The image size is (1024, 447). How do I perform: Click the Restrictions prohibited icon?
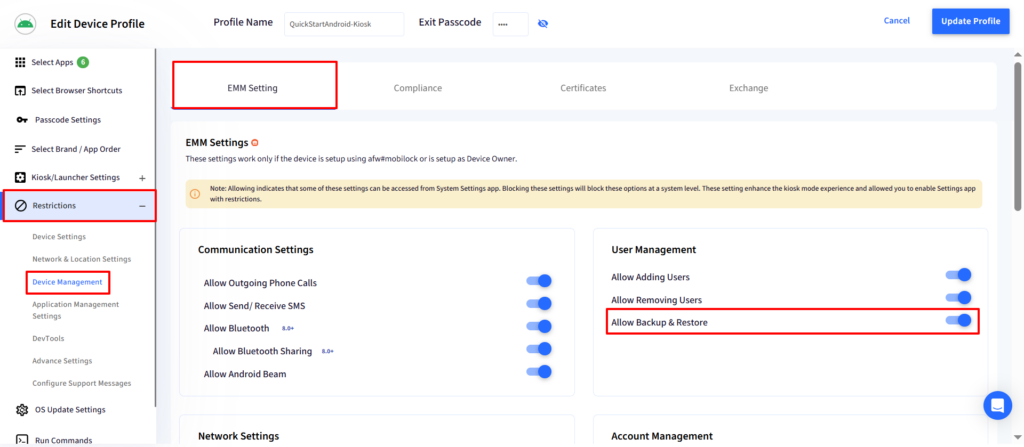[x=20, y=206]
